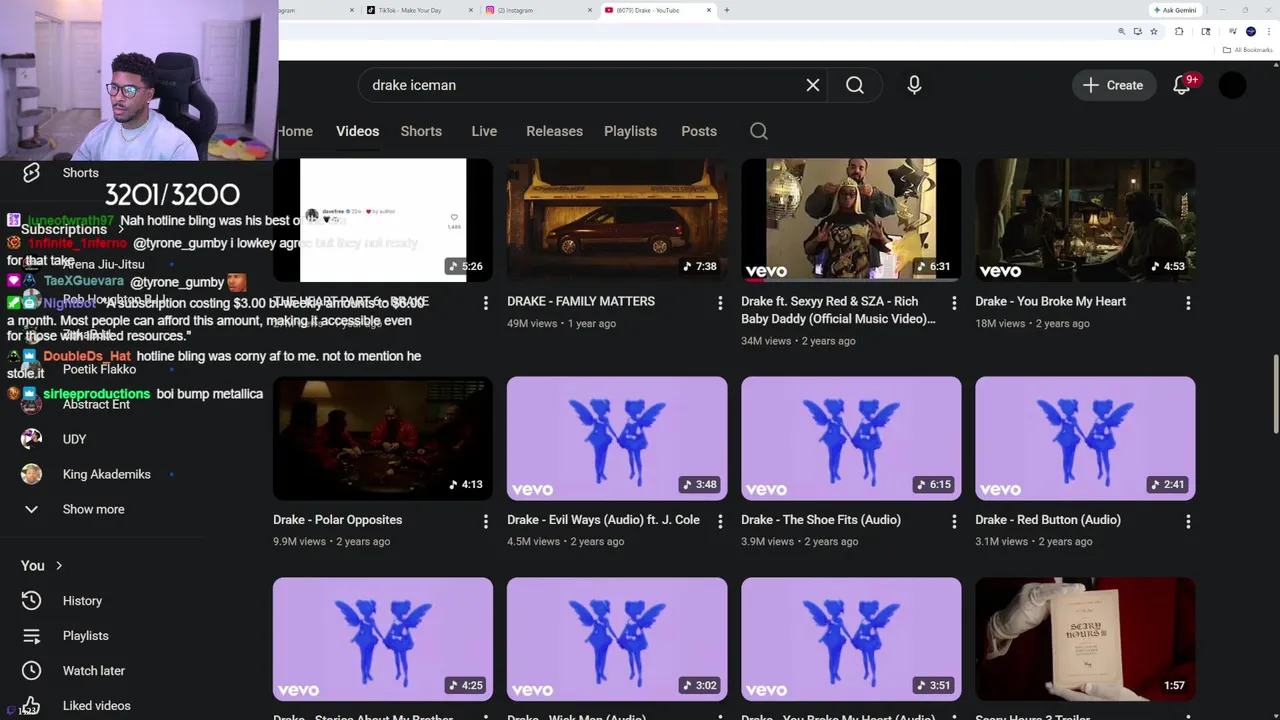Close the Instagram browser tab
1280x720 pixels.
click(589, 10)
